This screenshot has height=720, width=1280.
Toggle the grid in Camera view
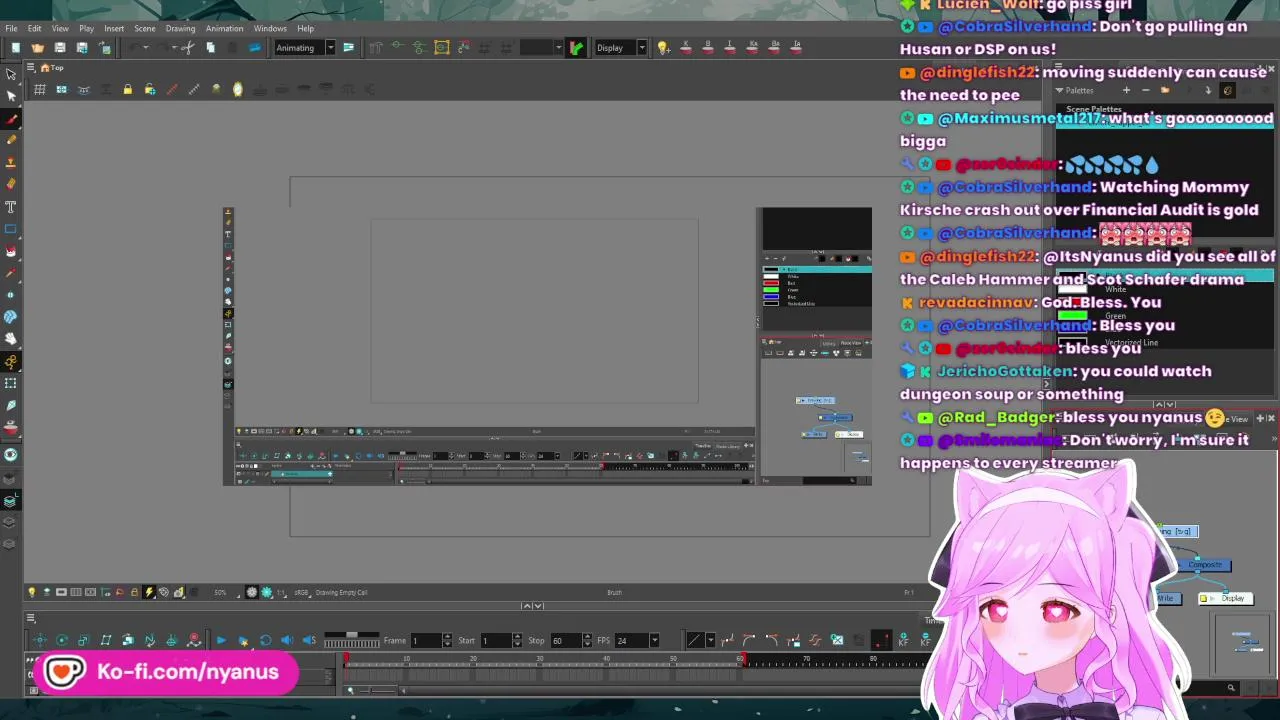coord(40,90)
